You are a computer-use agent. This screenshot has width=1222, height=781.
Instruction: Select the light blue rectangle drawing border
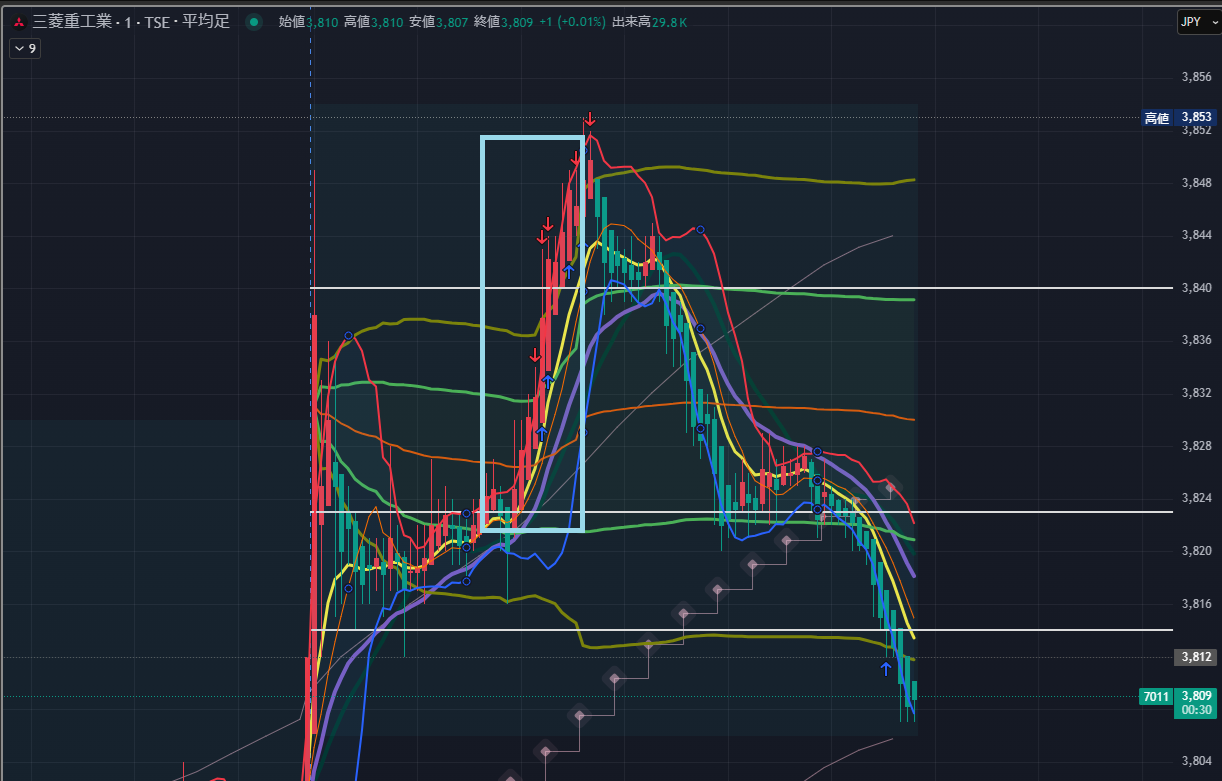[x=483, y=330]
